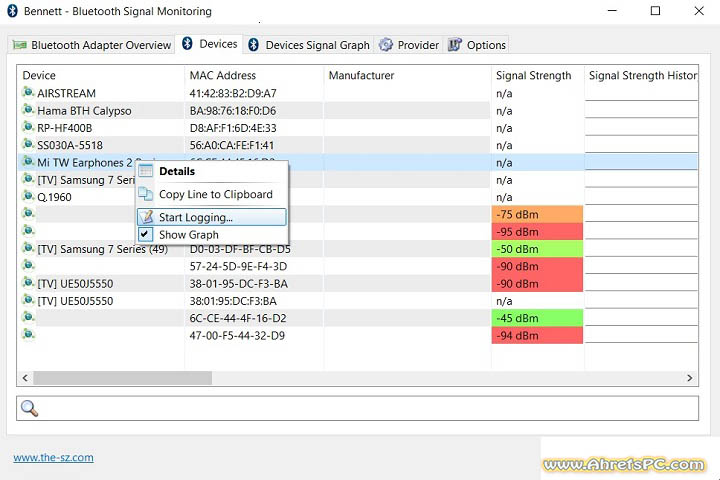Click device icon for the -45 dBm row
The image size is (720, 480).
28,318
